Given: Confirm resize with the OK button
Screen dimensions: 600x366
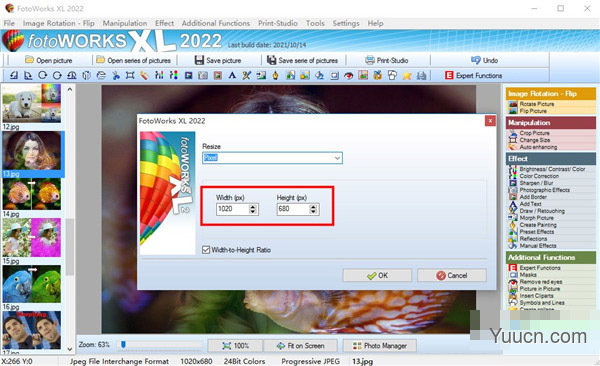Looking at the screenshot, I should click(377, 275).
